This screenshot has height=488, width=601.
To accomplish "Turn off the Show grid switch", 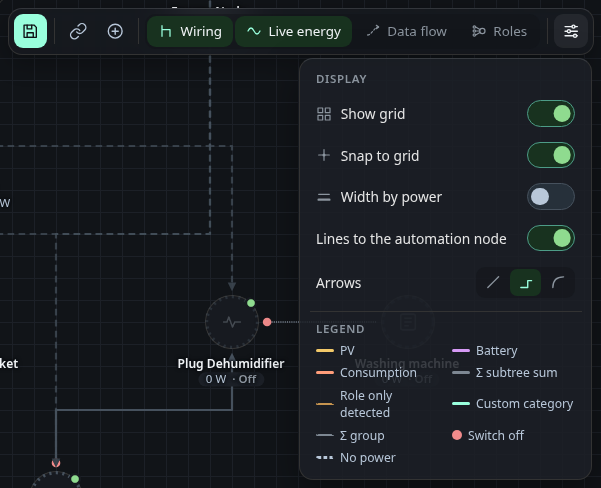I will (x=551, y=114).
